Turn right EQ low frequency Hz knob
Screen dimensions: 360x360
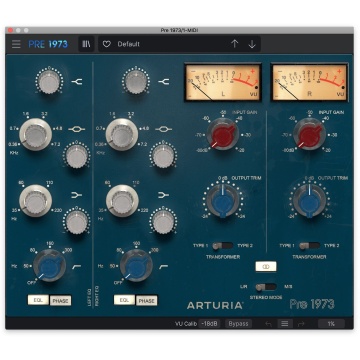(122, 201)
